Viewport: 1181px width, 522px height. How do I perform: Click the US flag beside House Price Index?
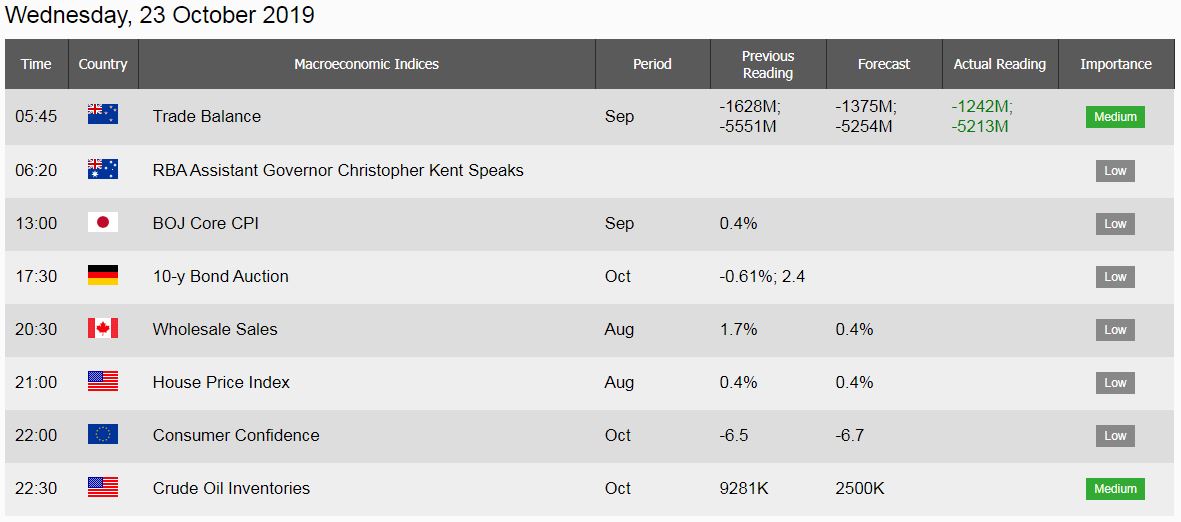[x=102, y=381]
